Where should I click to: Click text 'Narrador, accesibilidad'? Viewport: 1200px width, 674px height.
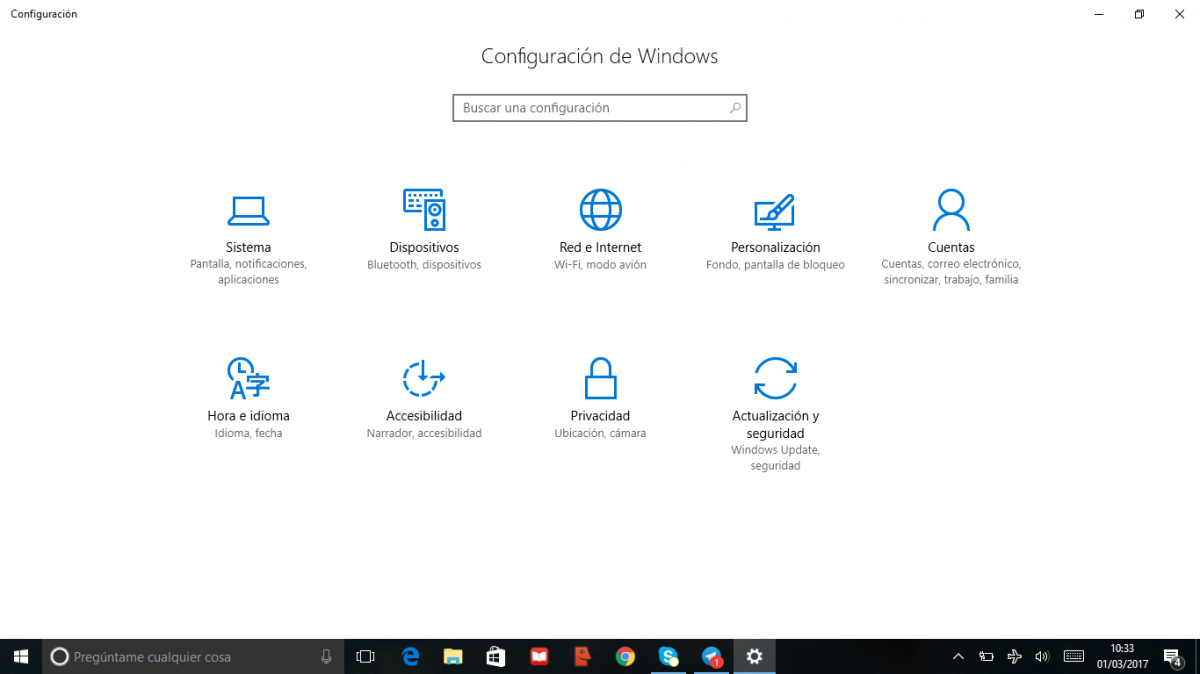pos(424,433)
